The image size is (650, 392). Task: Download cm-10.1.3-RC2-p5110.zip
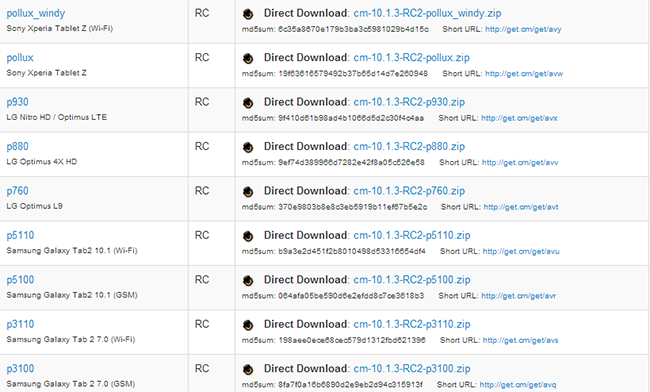point(412,235)
